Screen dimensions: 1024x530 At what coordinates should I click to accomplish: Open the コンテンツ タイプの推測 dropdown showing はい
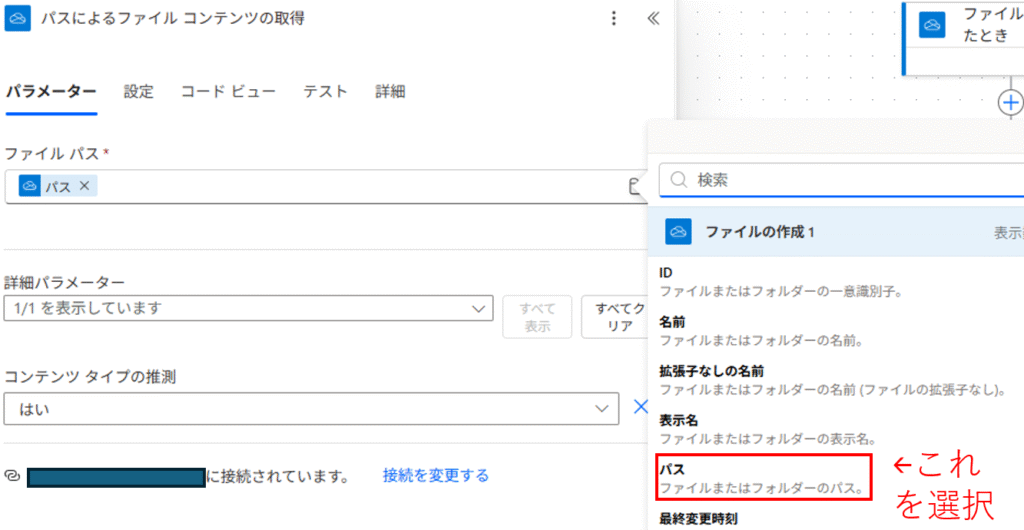[x=310, y=408]
